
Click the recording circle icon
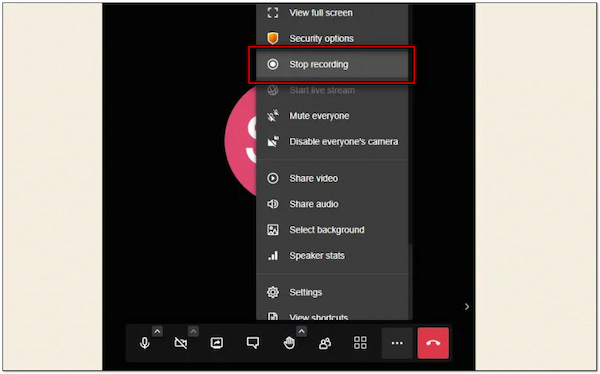(x=273, y=64)
